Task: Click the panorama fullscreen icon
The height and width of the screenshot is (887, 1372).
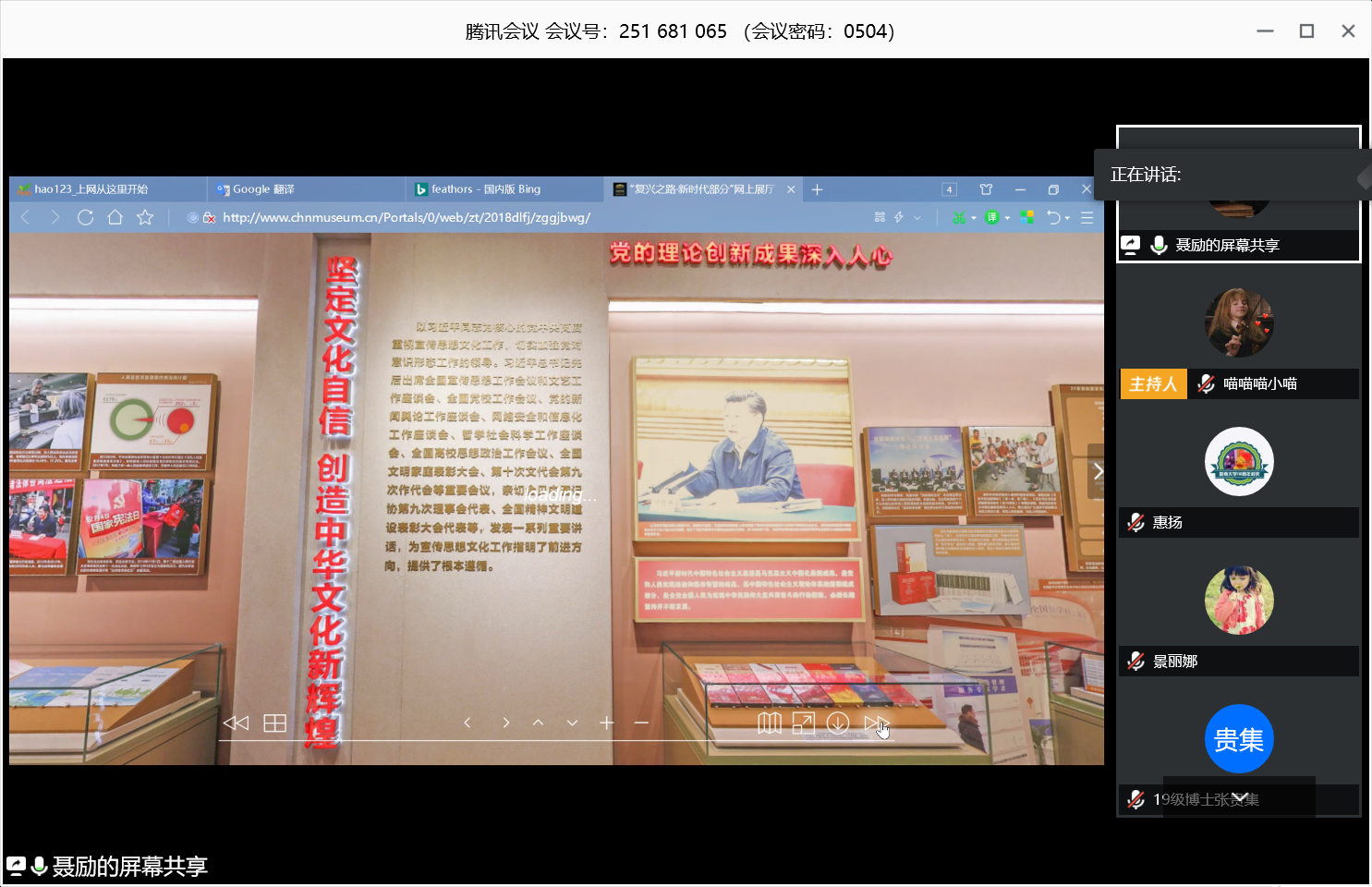Action: pyautogui.click(x=803, y=723)
